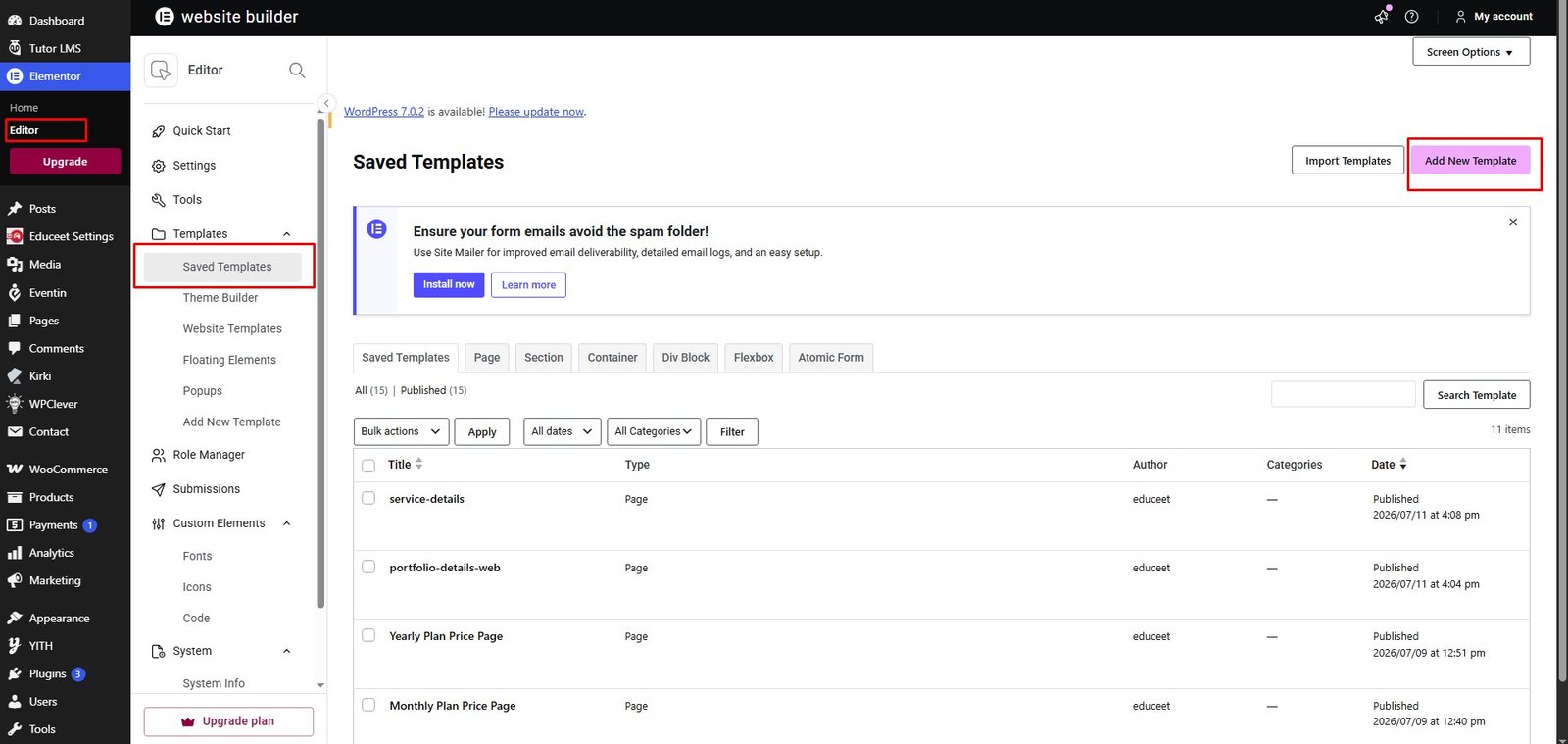Follow the Please update now link
The width and height of the screenshot is (1568, 744).
[536, 112]
